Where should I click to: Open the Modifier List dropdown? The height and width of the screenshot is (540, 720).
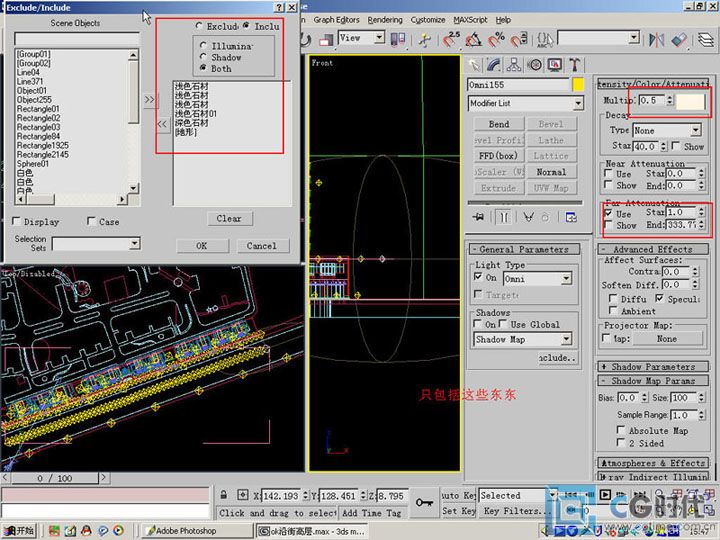(x=579, y=103)
